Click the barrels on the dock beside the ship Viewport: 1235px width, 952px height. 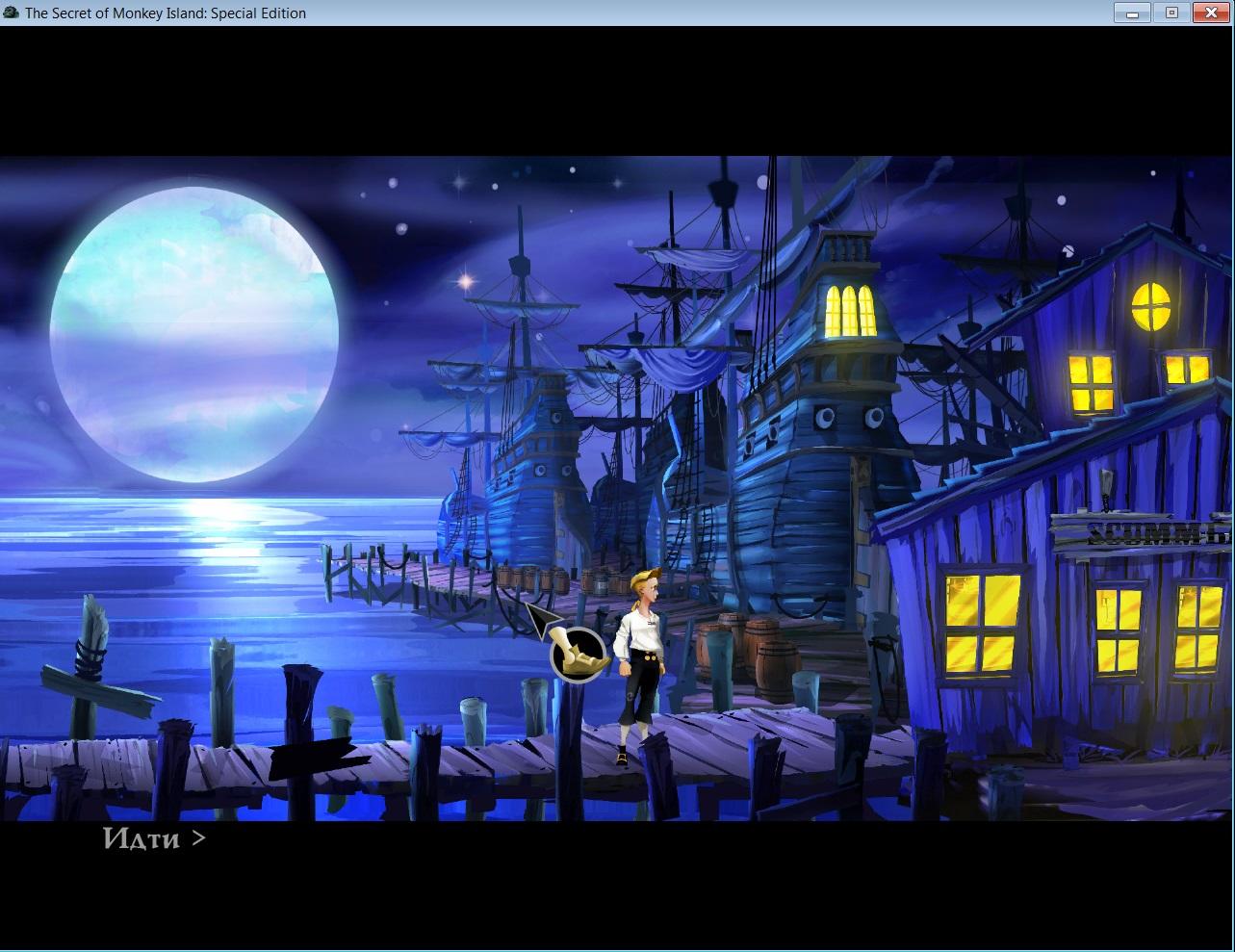[x=747, y=656]
